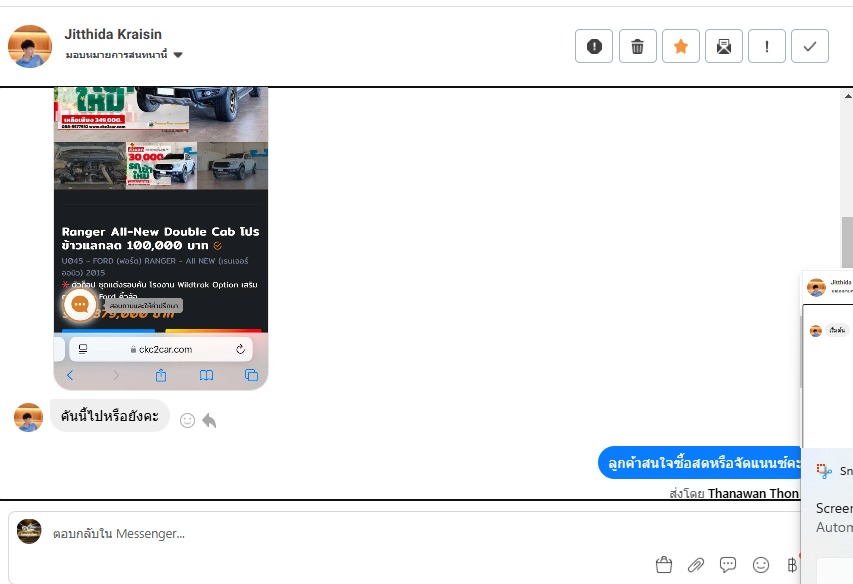Open saved replies speech bubble icon
Viewport: 853px width, 584px height.
[x=728, y=565]
